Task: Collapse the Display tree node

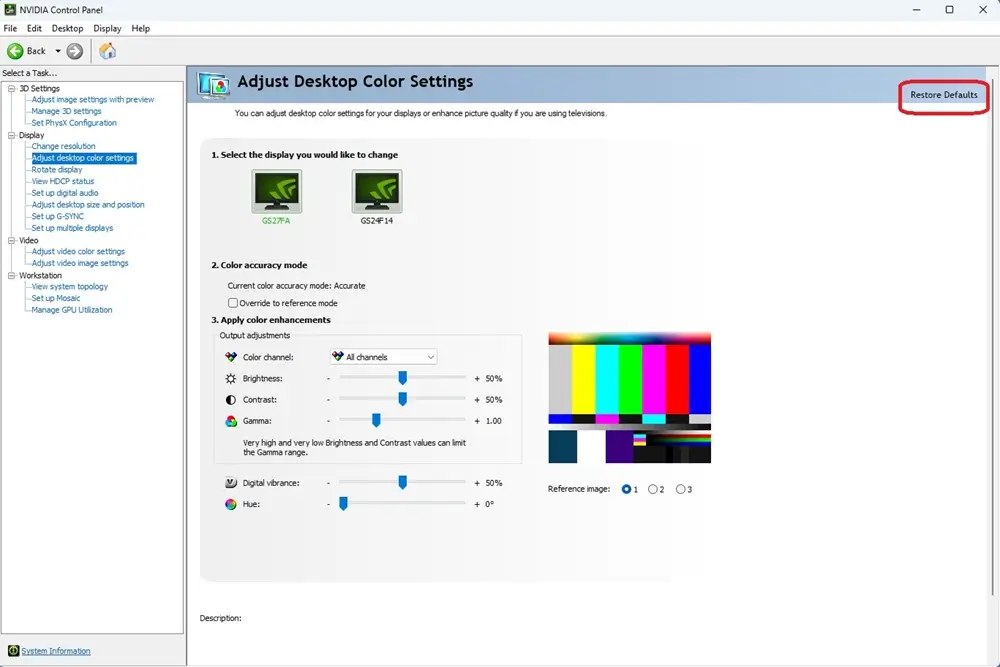Action: [11, 135]
